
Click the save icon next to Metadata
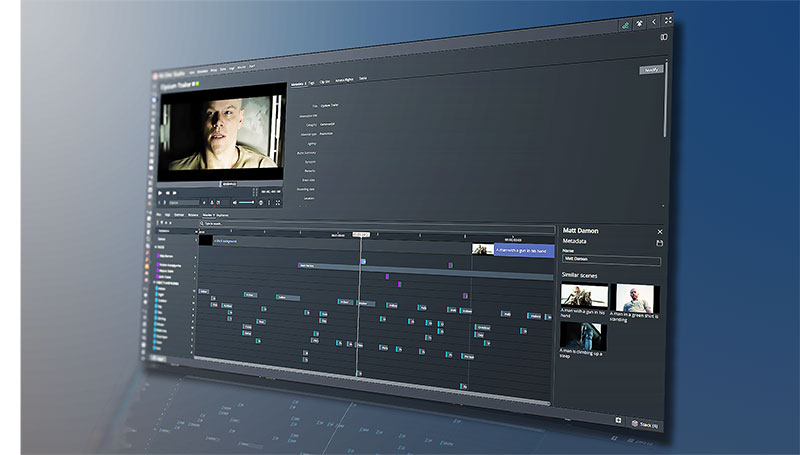[x=659, y=242]
